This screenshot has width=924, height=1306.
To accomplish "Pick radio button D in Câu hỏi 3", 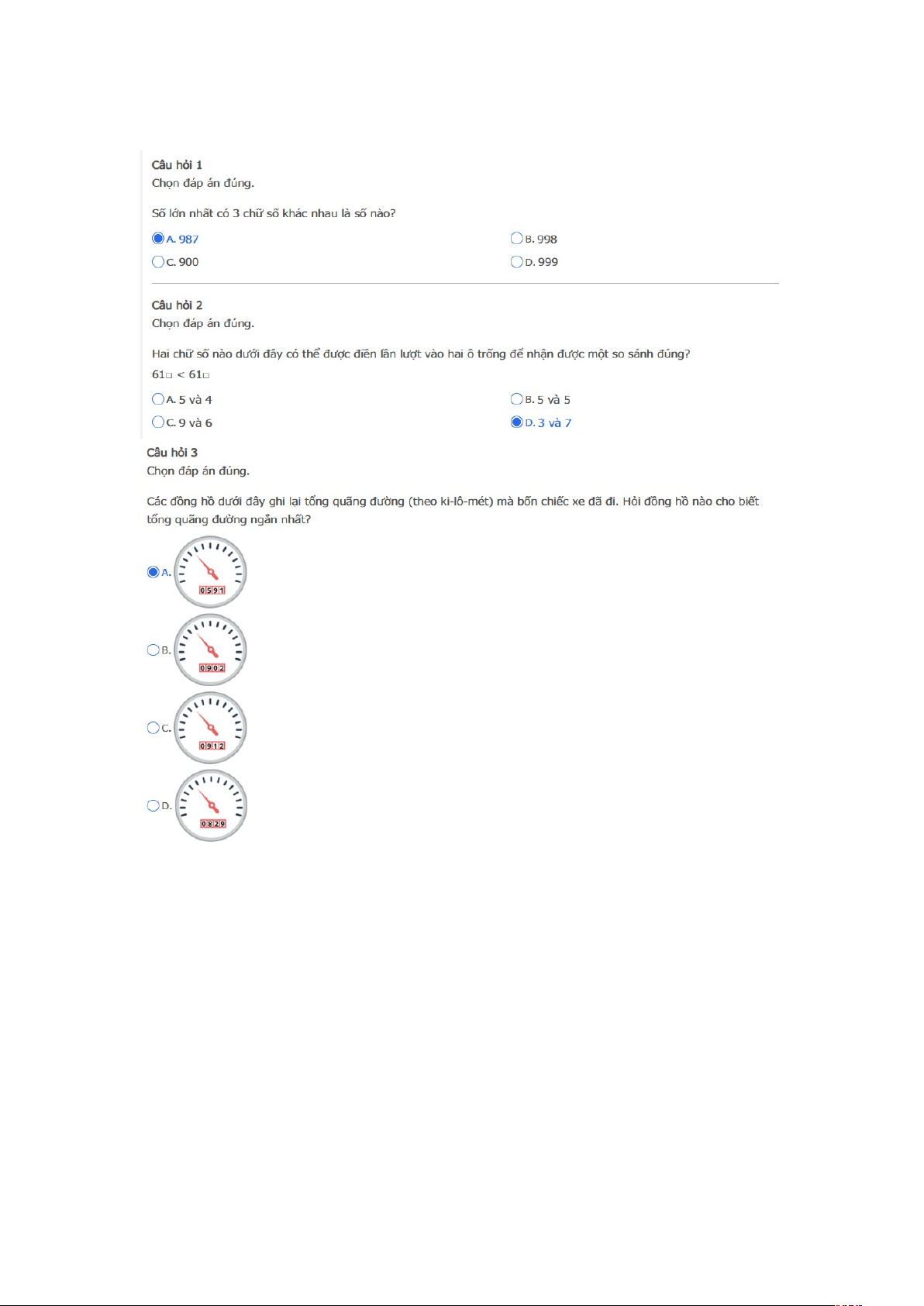I will [153, 806].
